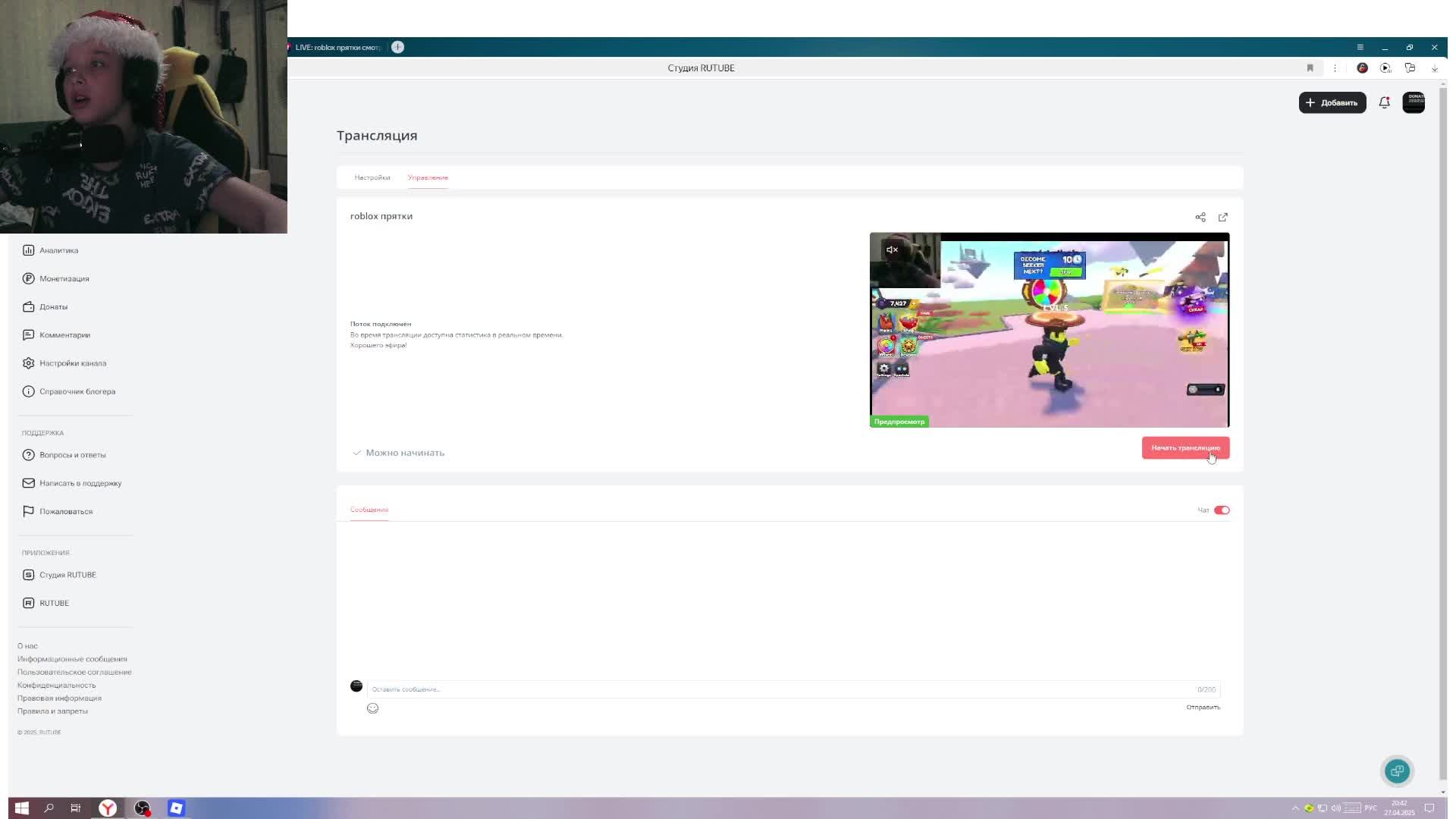Screen dimensions: 1456x819
Task: Open OBS Studio from the taskbar
Action: 143,808
